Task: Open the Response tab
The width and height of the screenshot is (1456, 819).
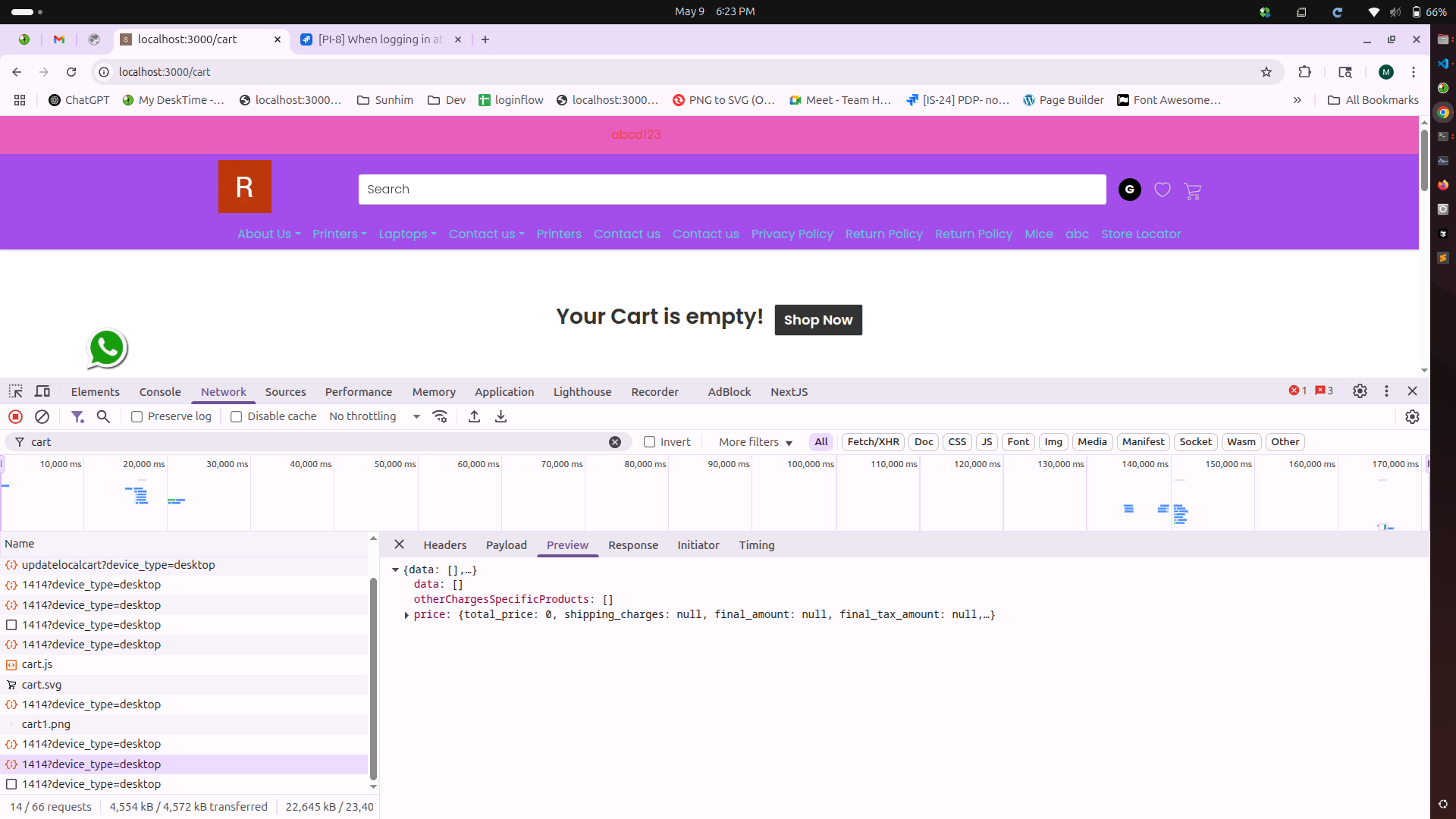Action: [x=632, y=545]
